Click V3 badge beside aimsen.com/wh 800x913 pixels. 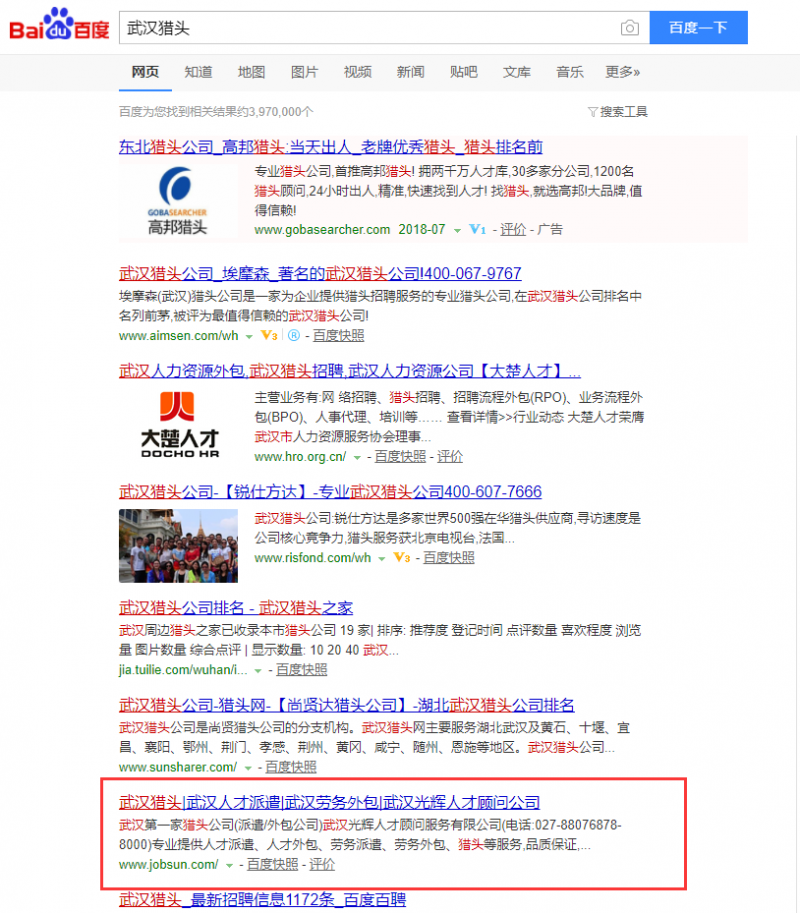(268, 336)
